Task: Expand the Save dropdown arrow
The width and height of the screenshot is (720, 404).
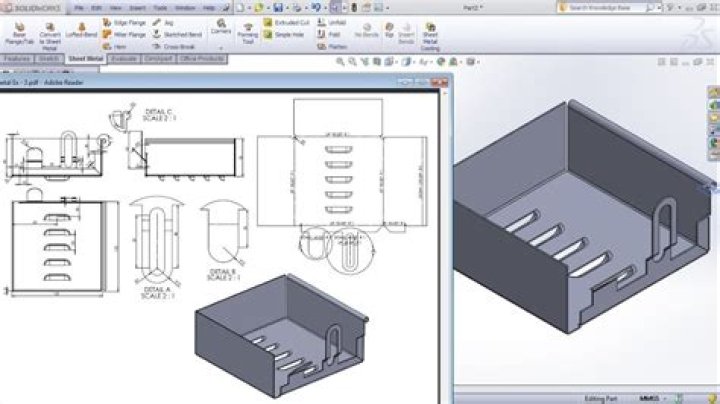Action: [x=287, y=8]
